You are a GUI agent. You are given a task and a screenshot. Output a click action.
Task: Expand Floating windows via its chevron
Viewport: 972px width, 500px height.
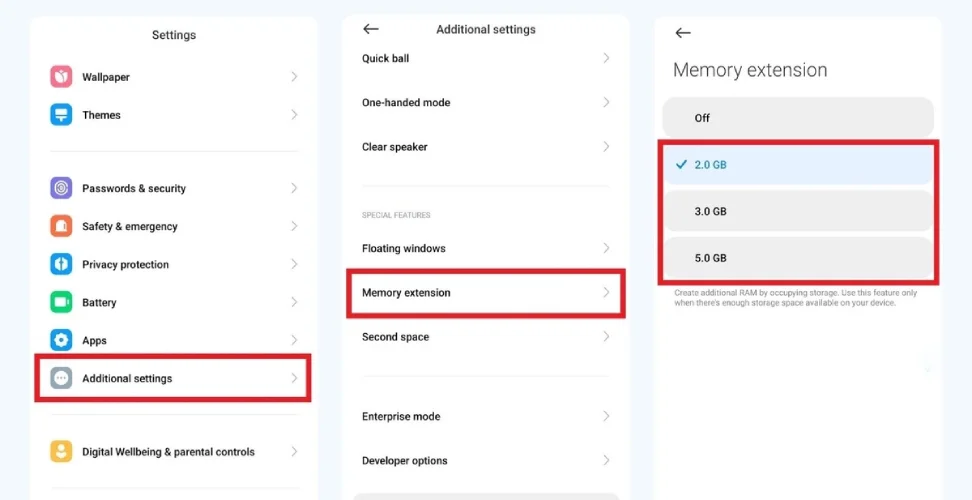(x=606, y=248)
